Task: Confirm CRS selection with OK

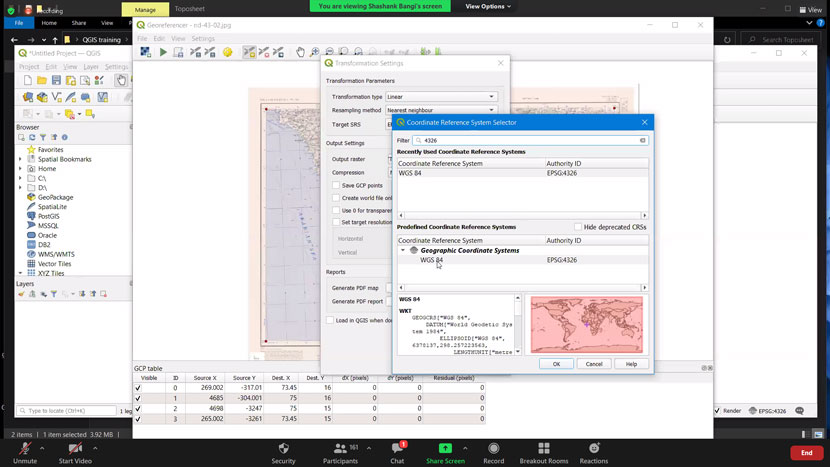Action: (x=556, y=364)
